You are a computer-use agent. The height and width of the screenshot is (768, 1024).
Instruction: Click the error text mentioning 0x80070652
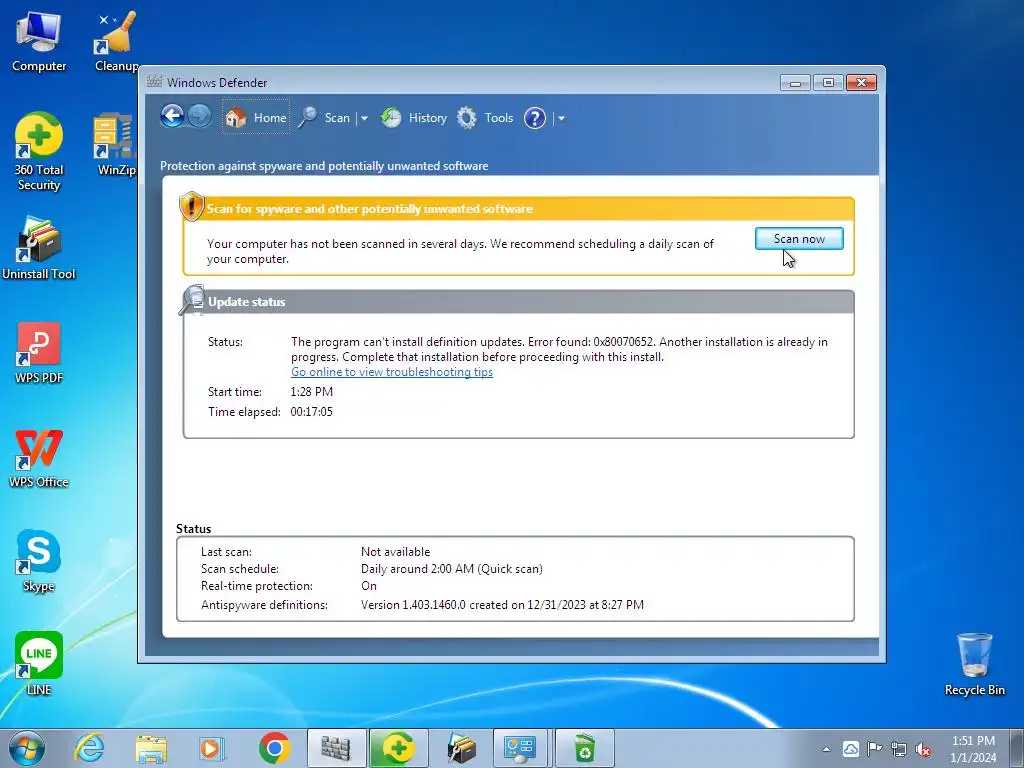[x=559, y=349]
